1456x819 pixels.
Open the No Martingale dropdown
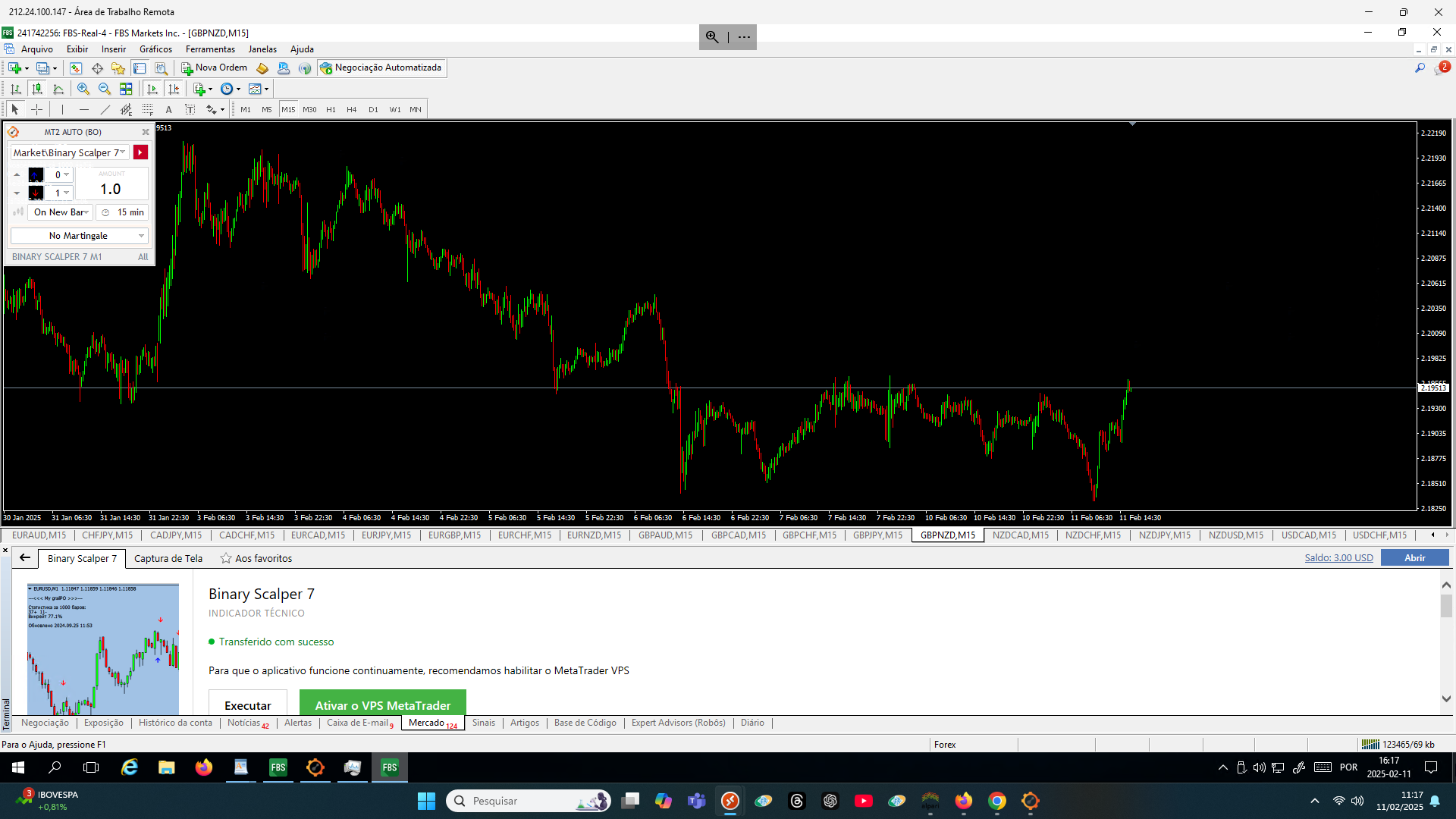[79, 236]
